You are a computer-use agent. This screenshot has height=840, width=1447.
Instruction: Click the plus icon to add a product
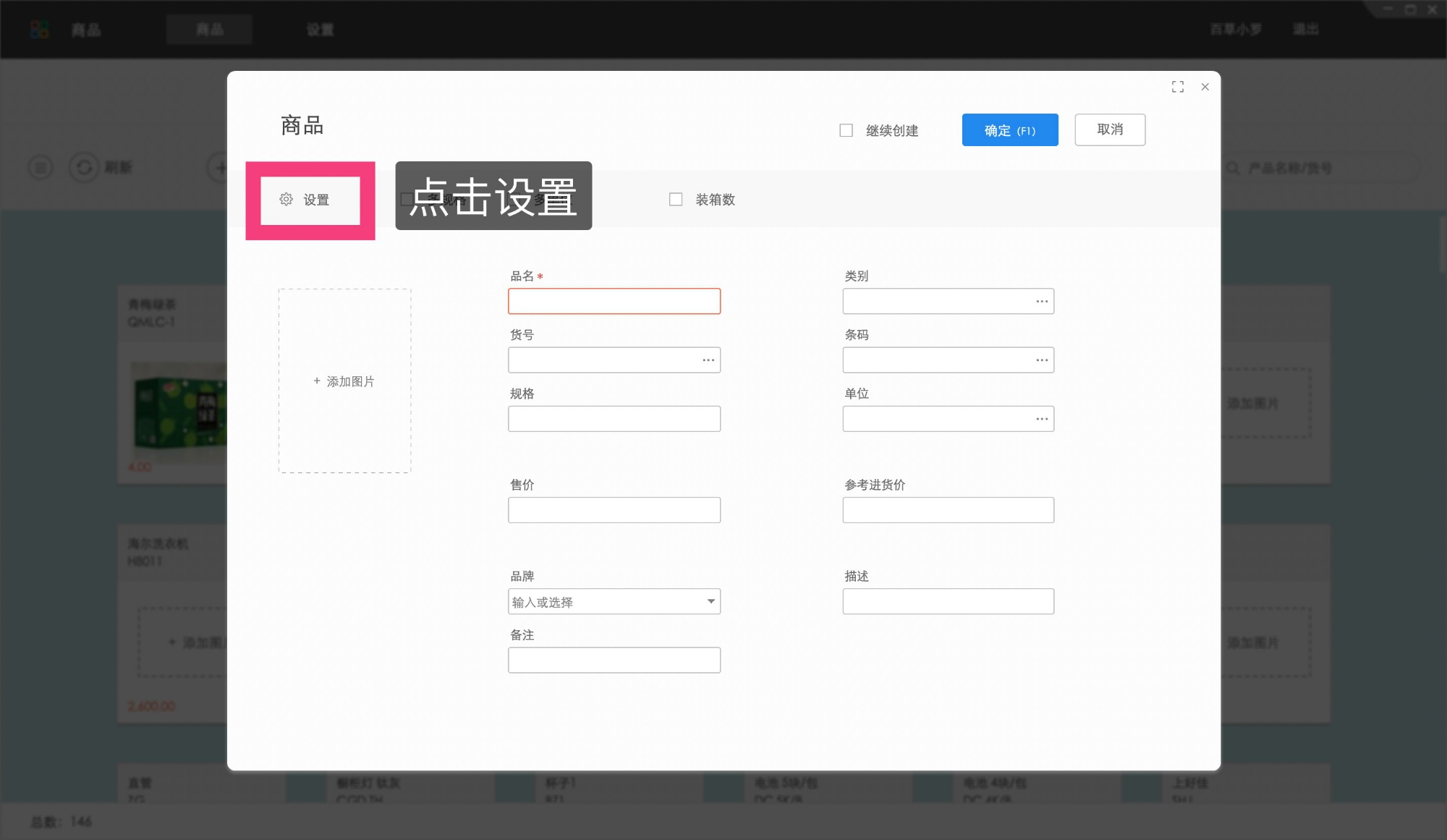221,167
